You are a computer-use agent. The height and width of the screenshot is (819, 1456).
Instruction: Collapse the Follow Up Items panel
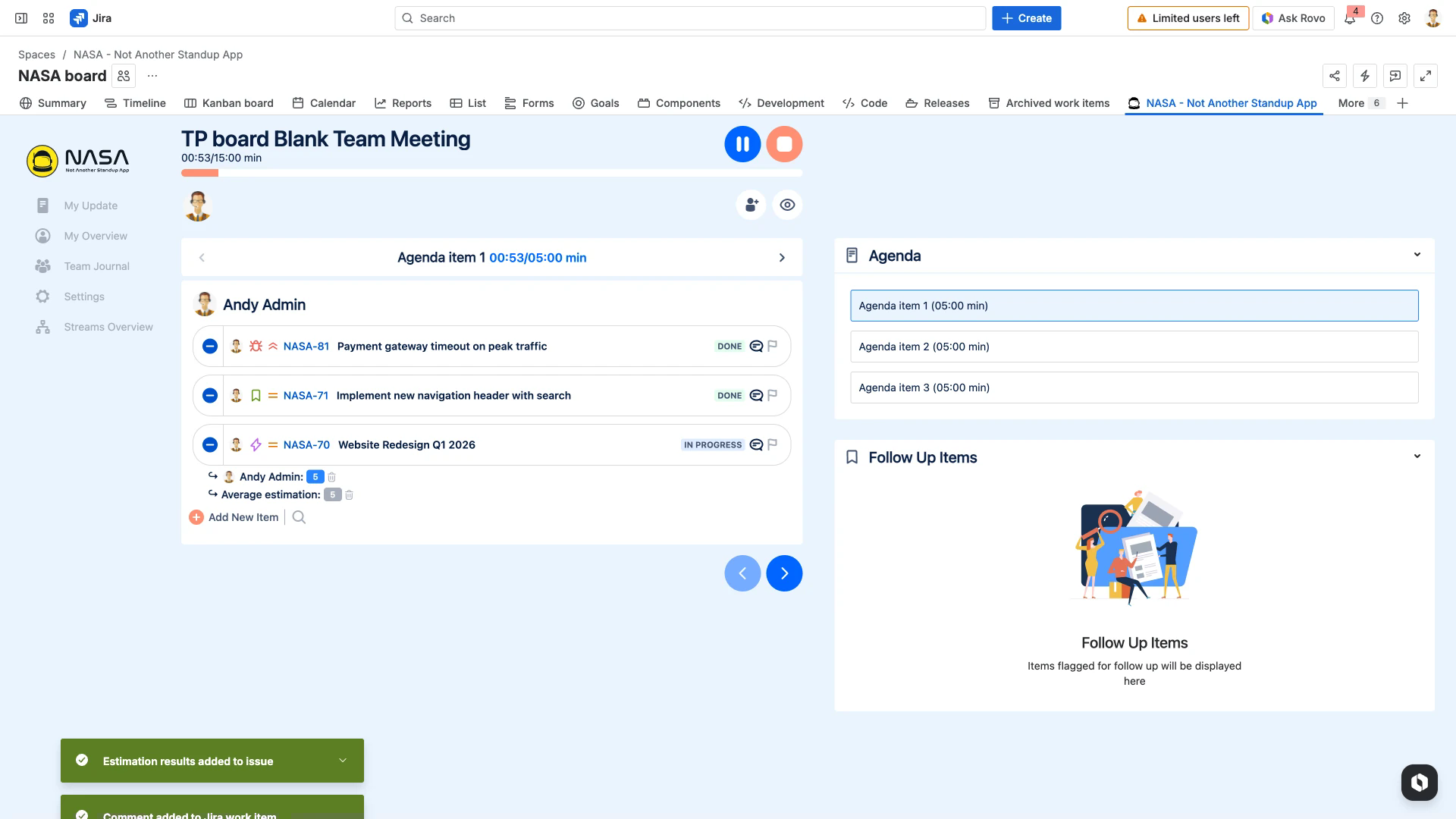tap(1418, 456)
